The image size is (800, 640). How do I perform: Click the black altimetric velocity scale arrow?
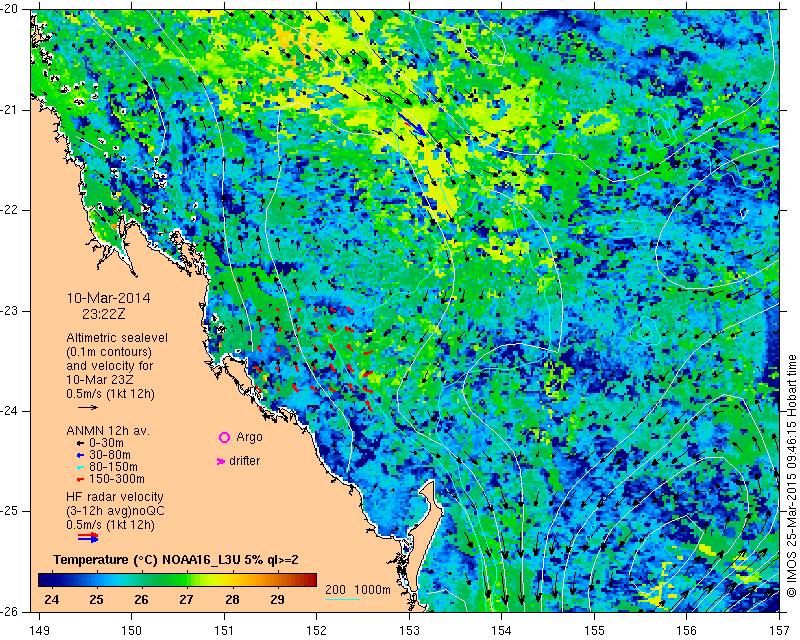pyautogui.click(x=88, y=407)
